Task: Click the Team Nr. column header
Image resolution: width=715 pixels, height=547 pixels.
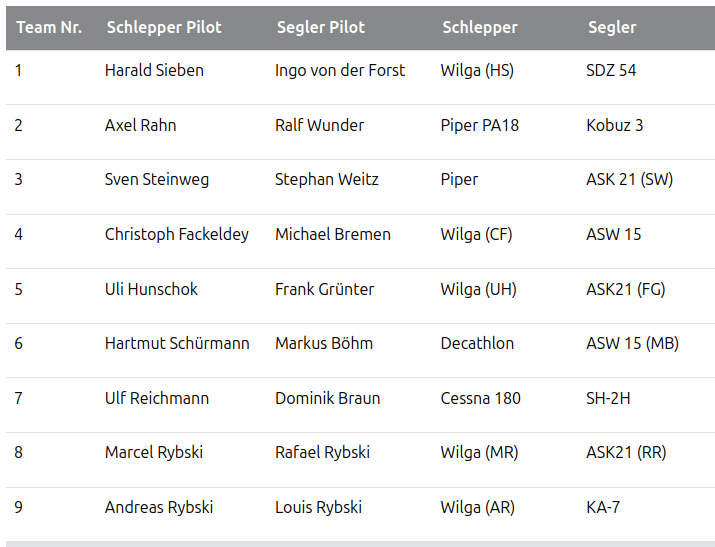Action: pyautogui.click(x=49, y=27)
